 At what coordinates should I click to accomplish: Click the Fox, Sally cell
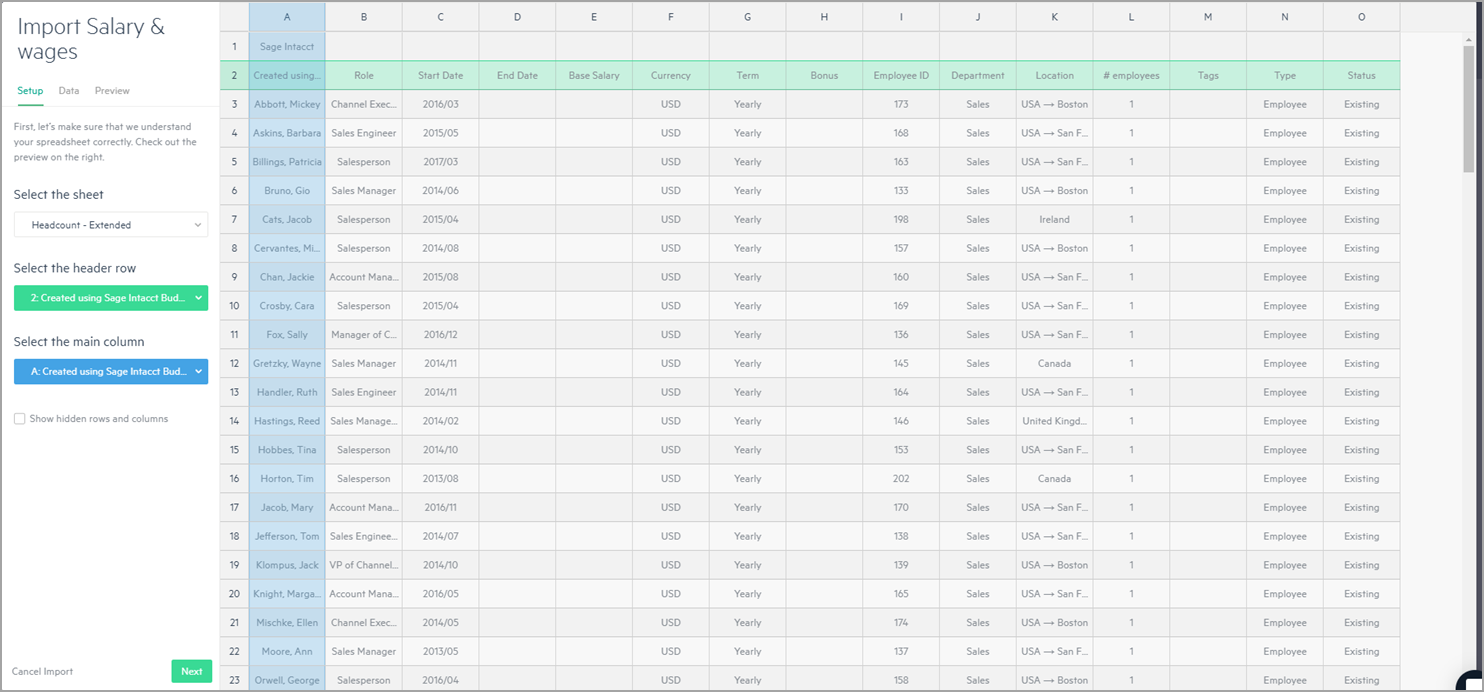tap(287, 335)
